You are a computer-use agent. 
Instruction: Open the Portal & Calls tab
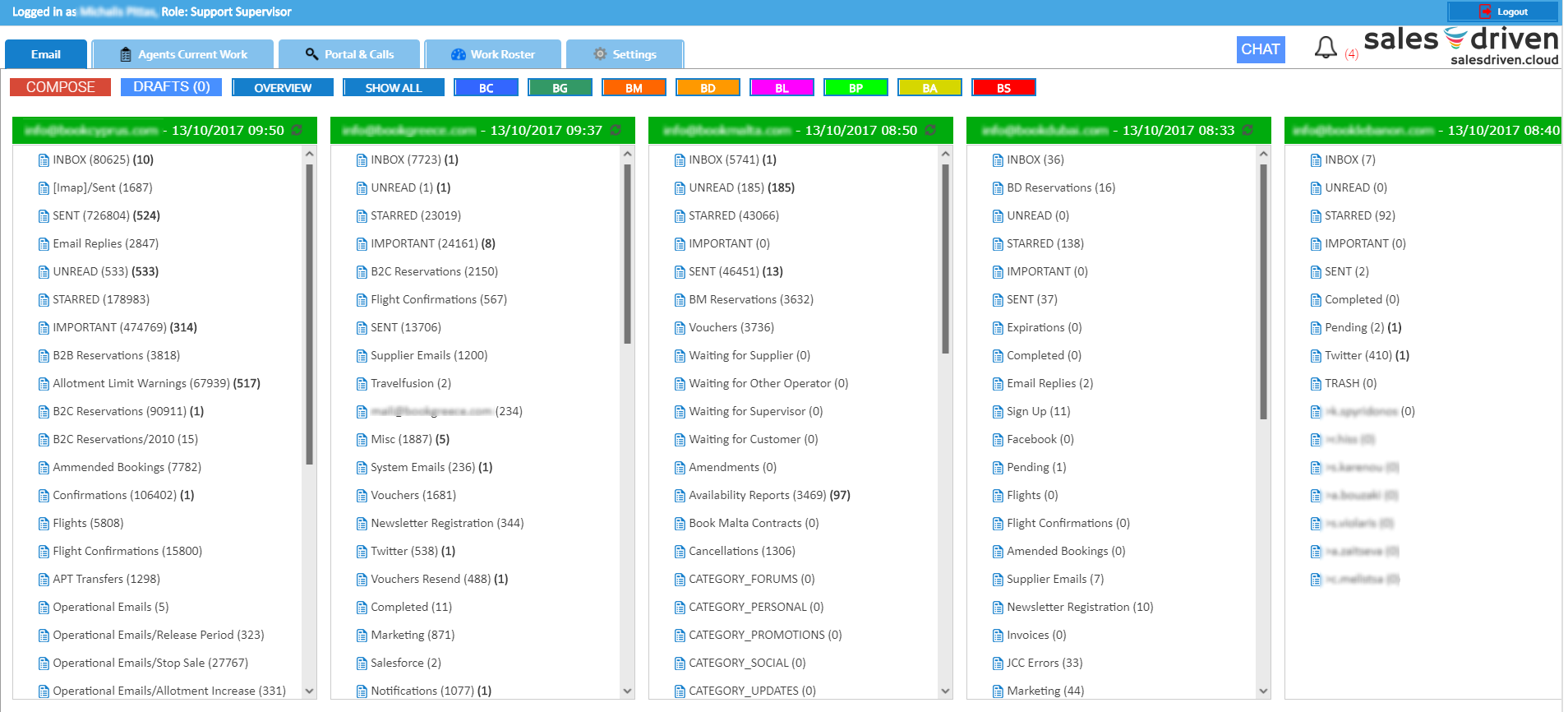click(349, 54)
